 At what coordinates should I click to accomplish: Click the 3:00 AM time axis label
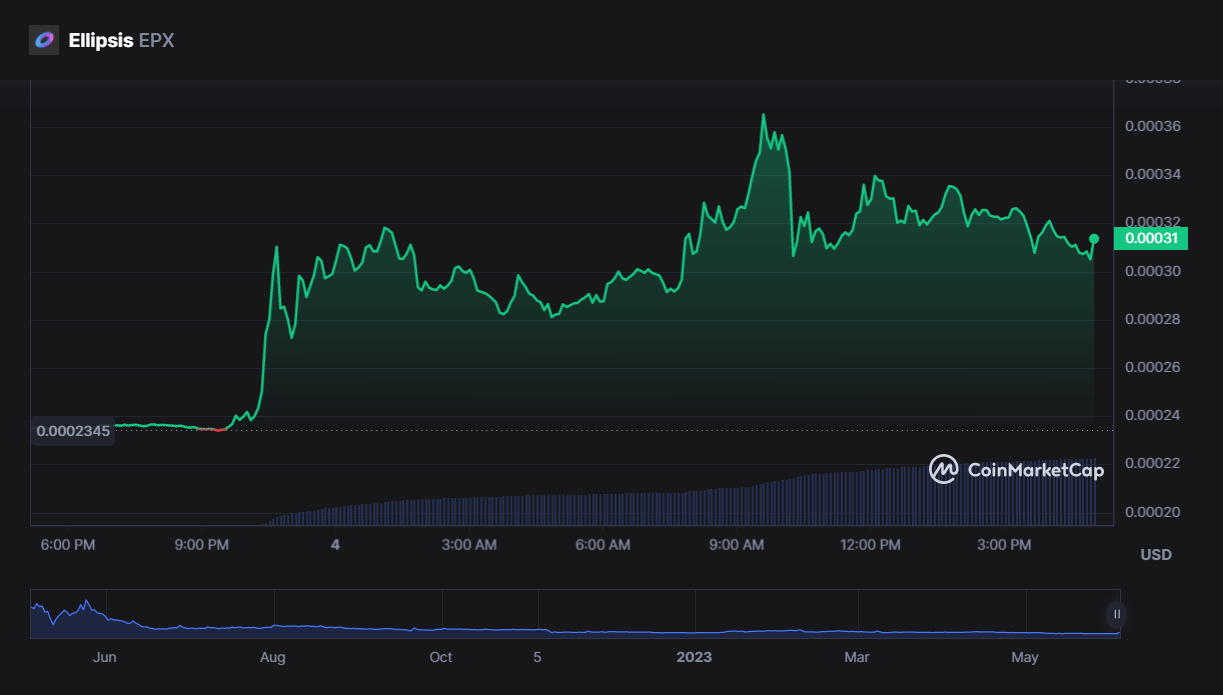(469, 545)
